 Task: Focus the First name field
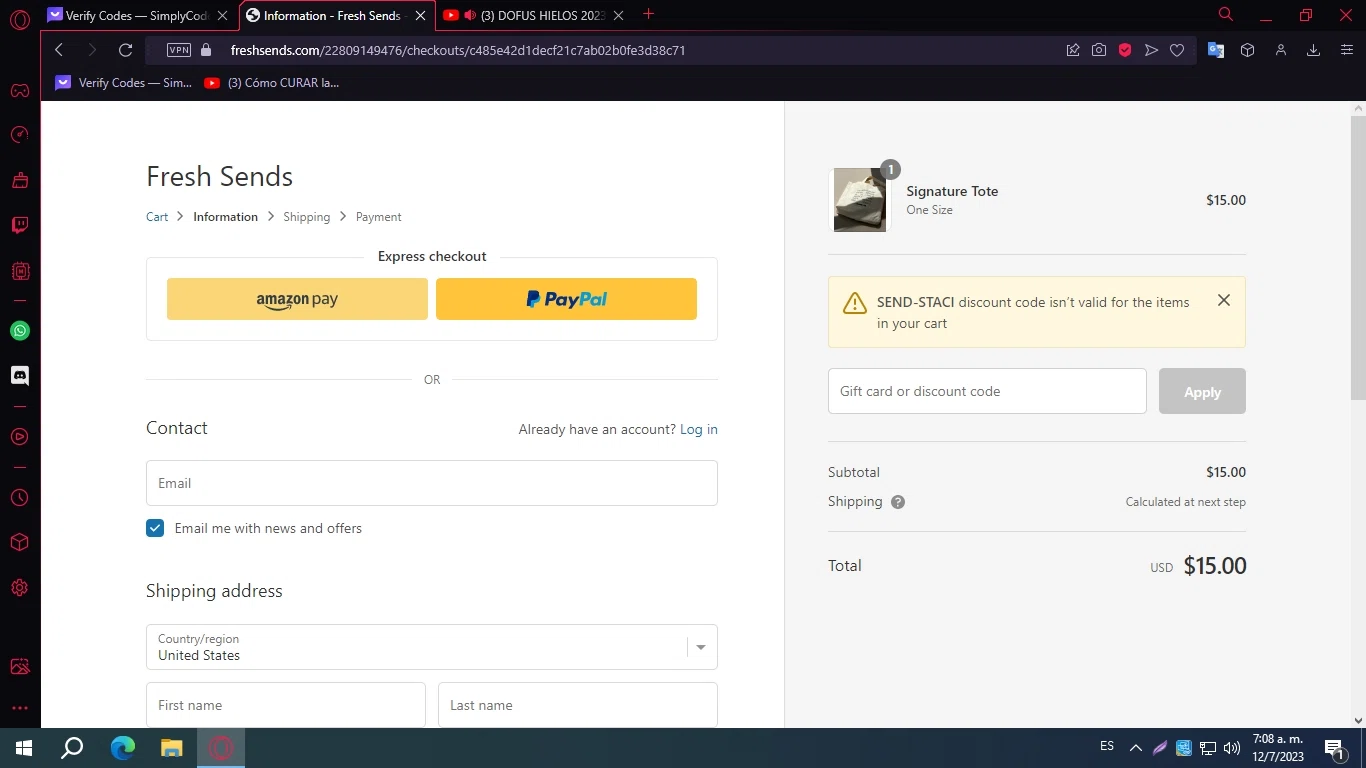pyautogui.click(x=286, y=705)
